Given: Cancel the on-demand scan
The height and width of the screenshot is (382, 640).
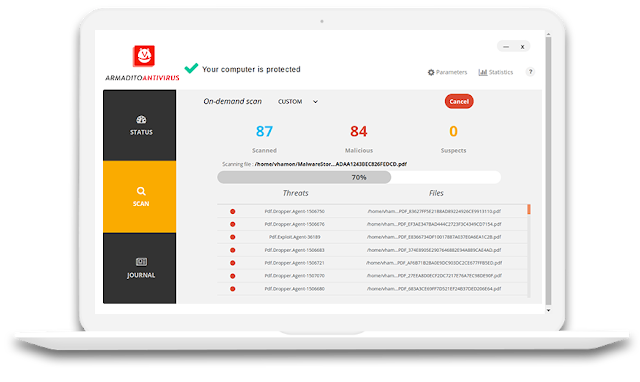Looking at the screenshot, I should (459, 102).
